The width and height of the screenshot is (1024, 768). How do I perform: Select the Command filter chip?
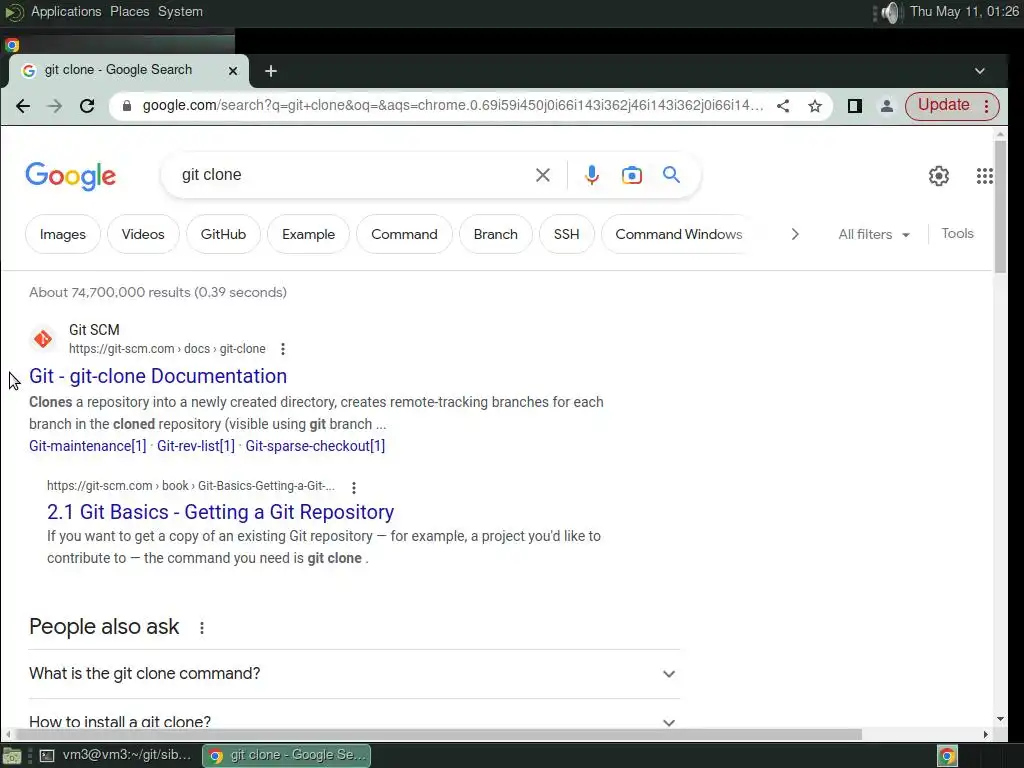404,234
